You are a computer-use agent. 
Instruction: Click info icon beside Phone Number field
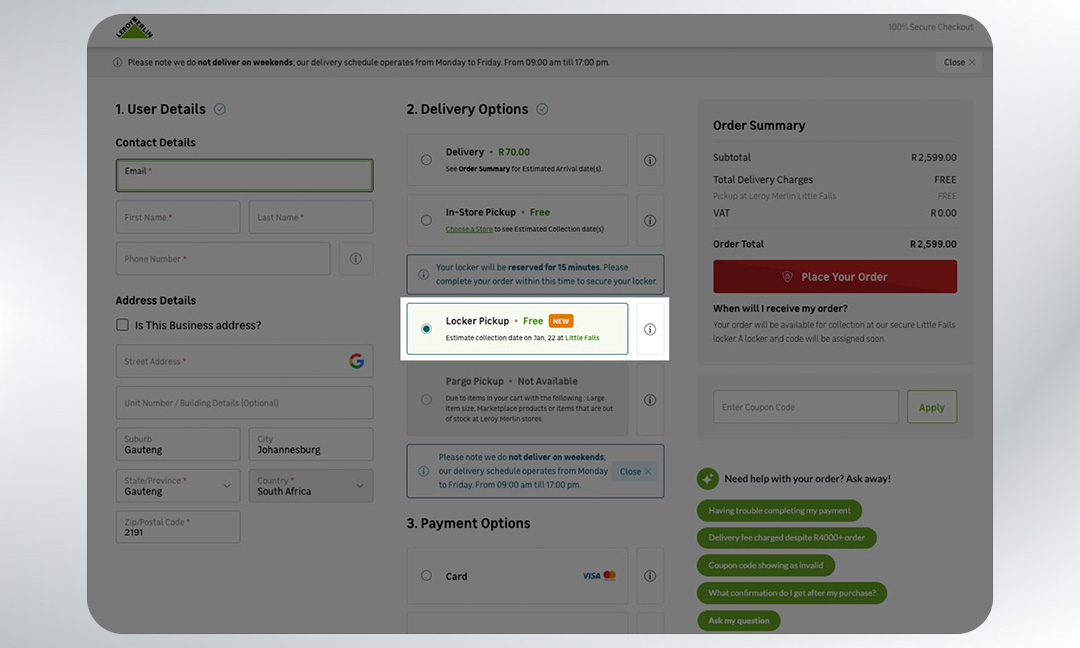[356, 259]
